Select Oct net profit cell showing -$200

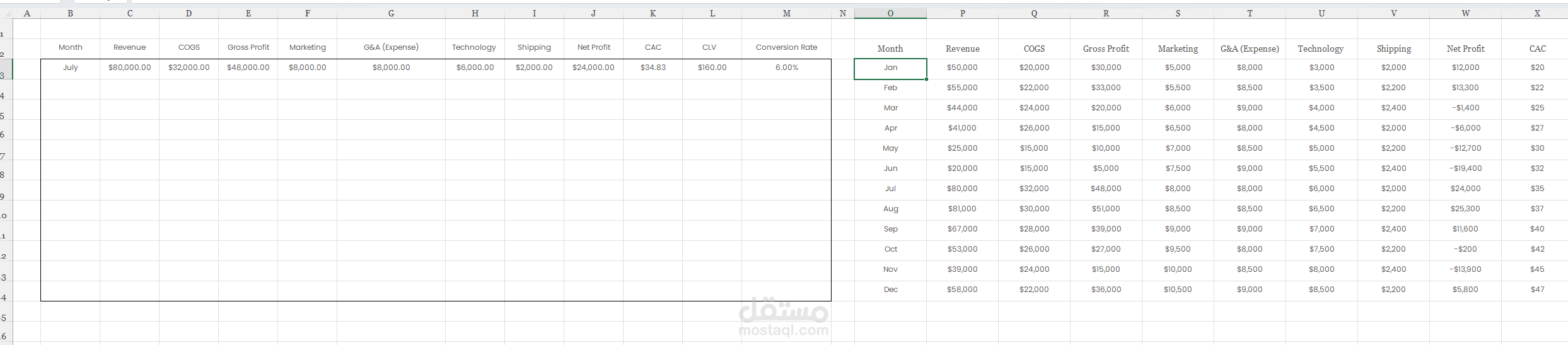(x=1465, y=249)
